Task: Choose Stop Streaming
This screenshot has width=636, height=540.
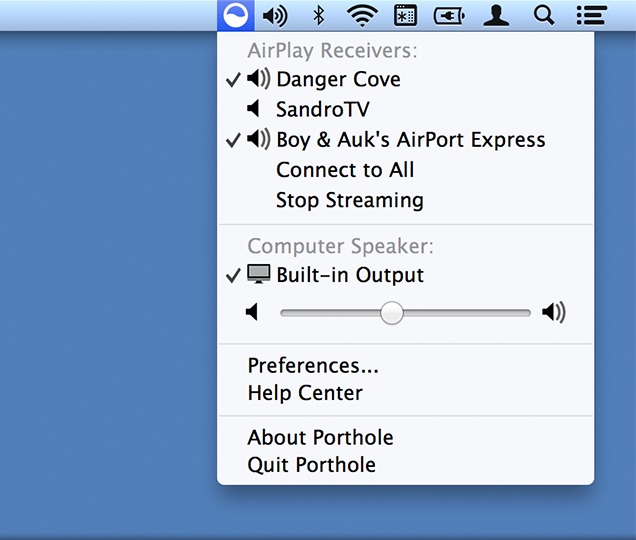Action: coord(349,200)
